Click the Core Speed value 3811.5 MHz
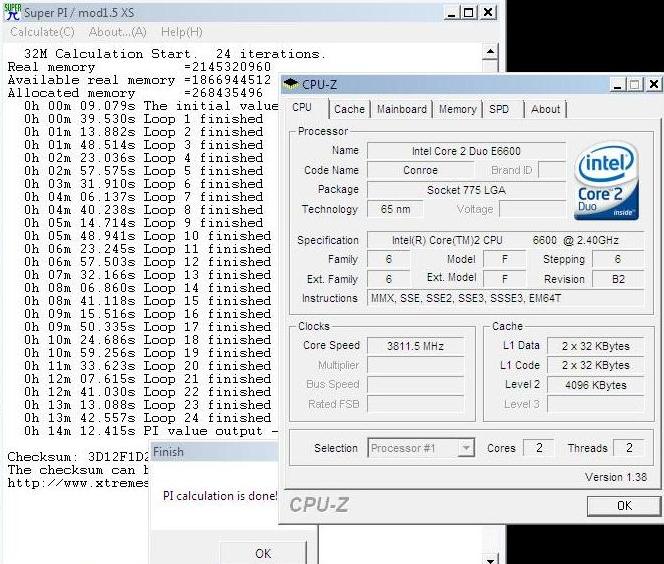 415,346
